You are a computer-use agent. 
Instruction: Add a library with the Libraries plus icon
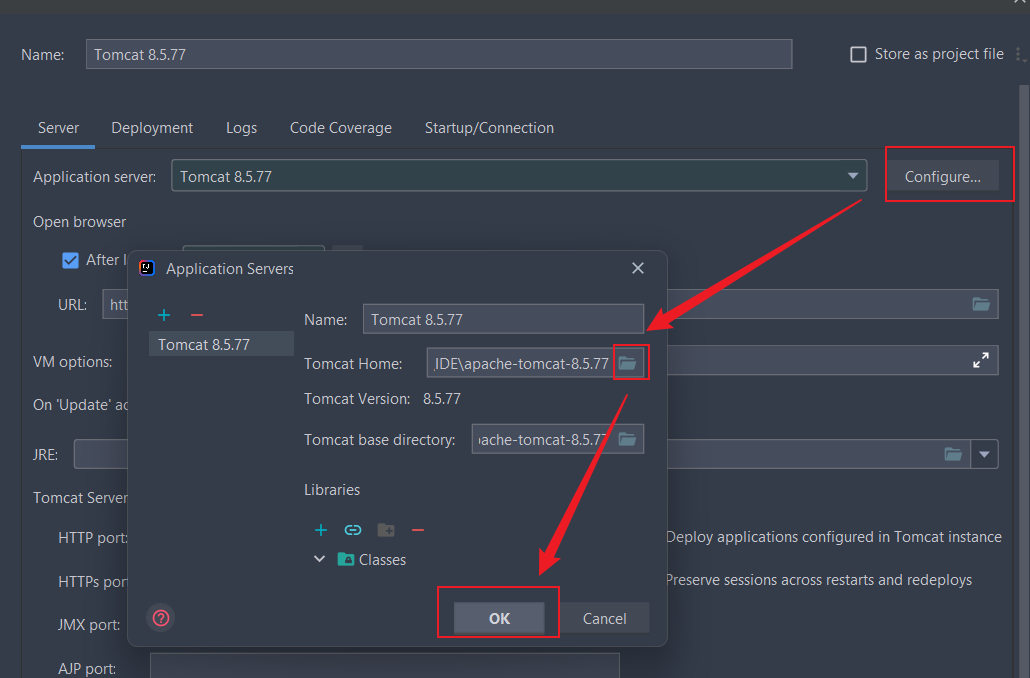pyautogui.click(x=321, y=530)
